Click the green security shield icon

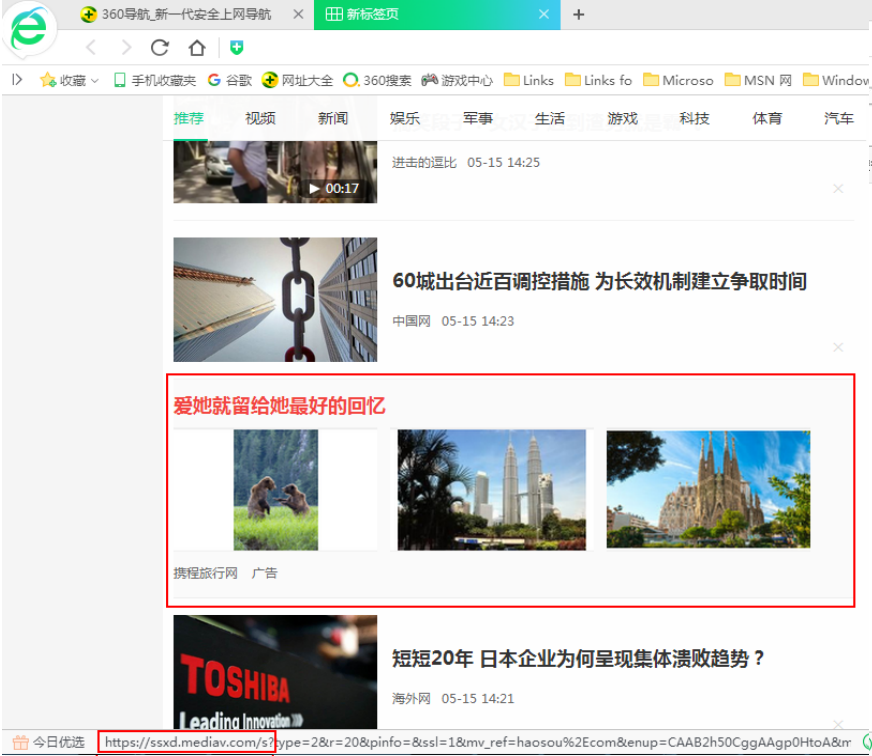[236, 48]
